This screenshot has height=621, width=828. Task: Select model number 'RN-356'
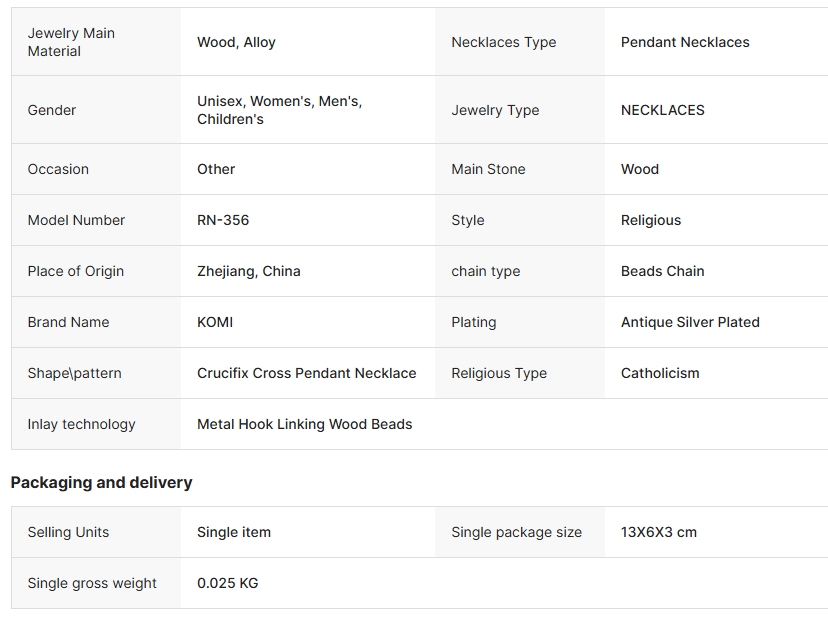(223, 220)
